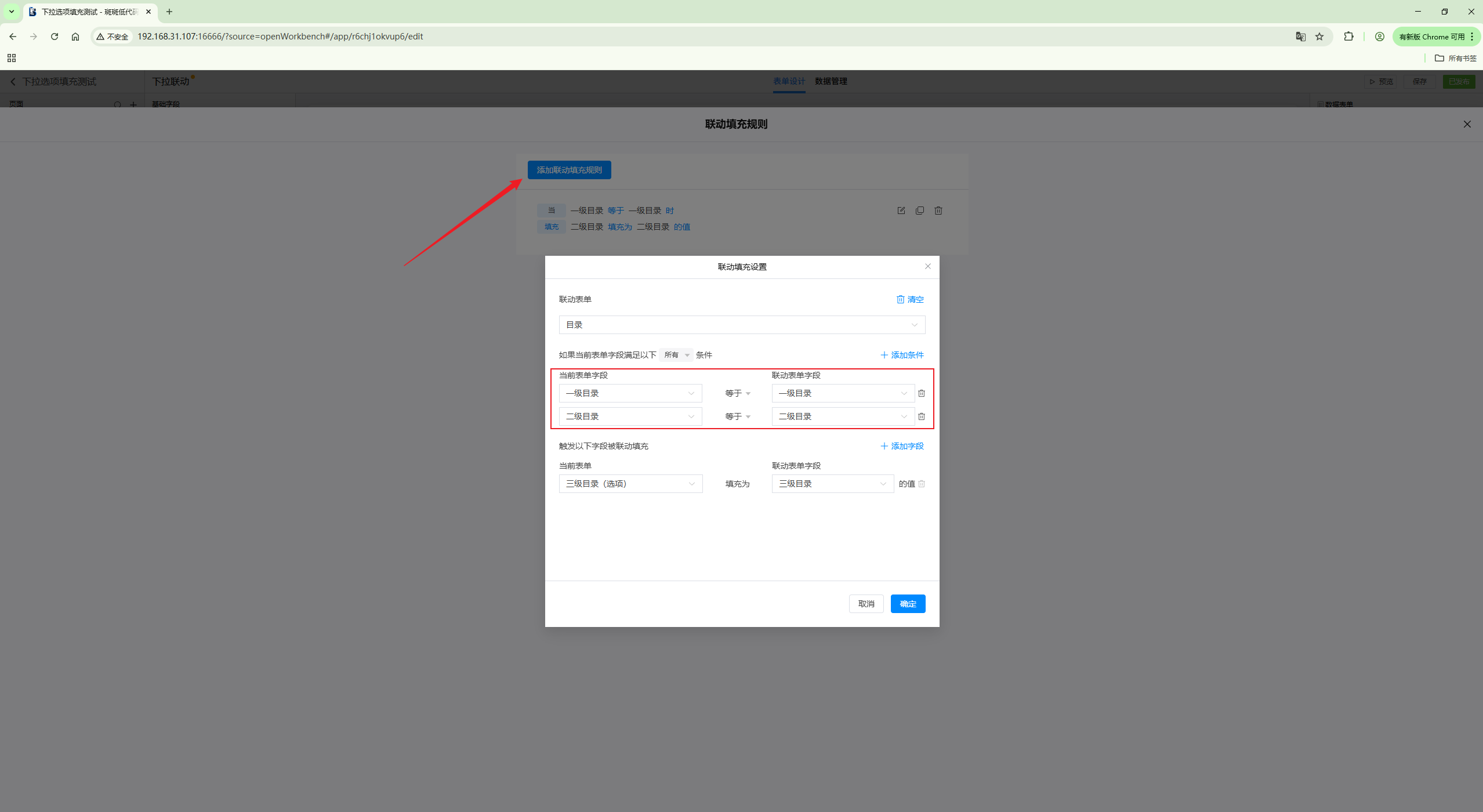This screenshot has width=1483, height=812.
Task: Click the copy icon on the existing rule
Action: pos(919,211)
